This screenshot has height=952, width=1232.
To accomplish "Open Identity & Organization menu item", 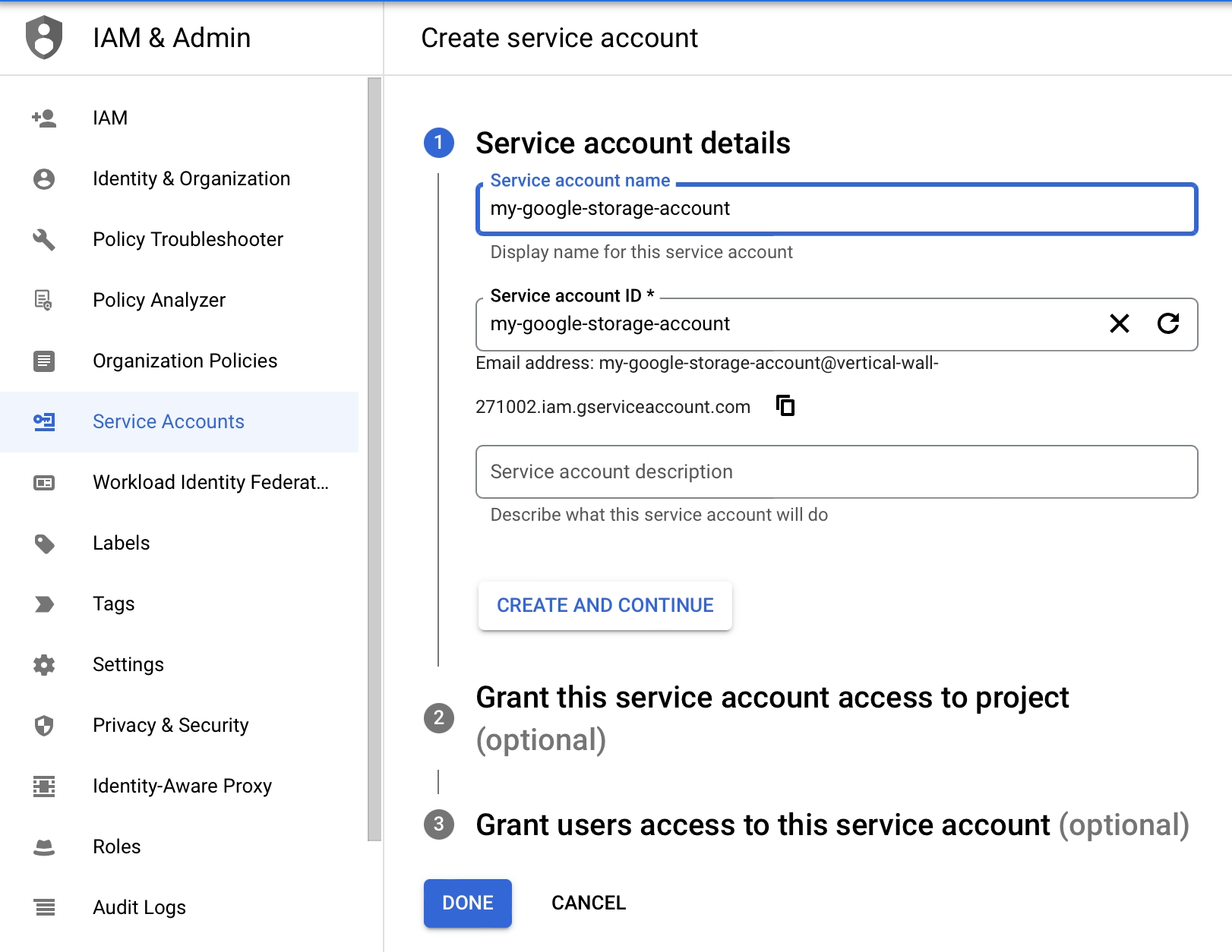I will pyautogui.click(x=191, y=179).
